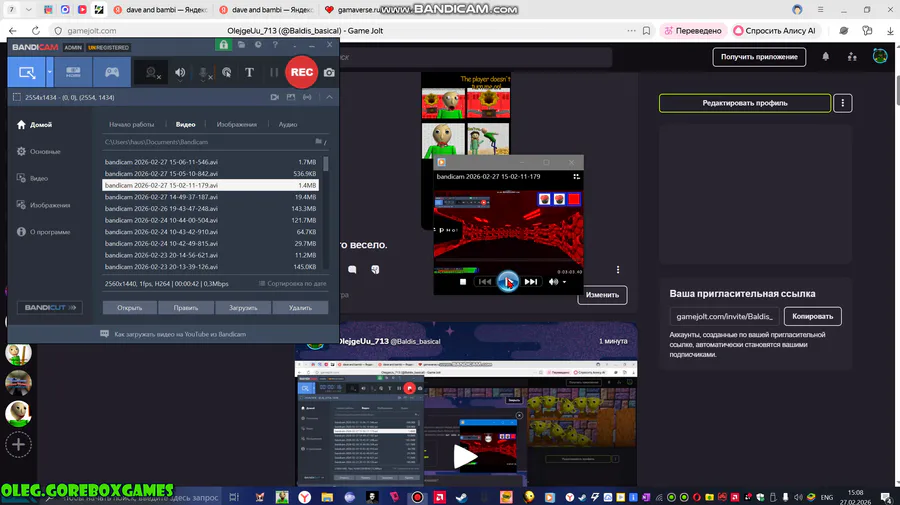Click the Править button

coord(186,308)
